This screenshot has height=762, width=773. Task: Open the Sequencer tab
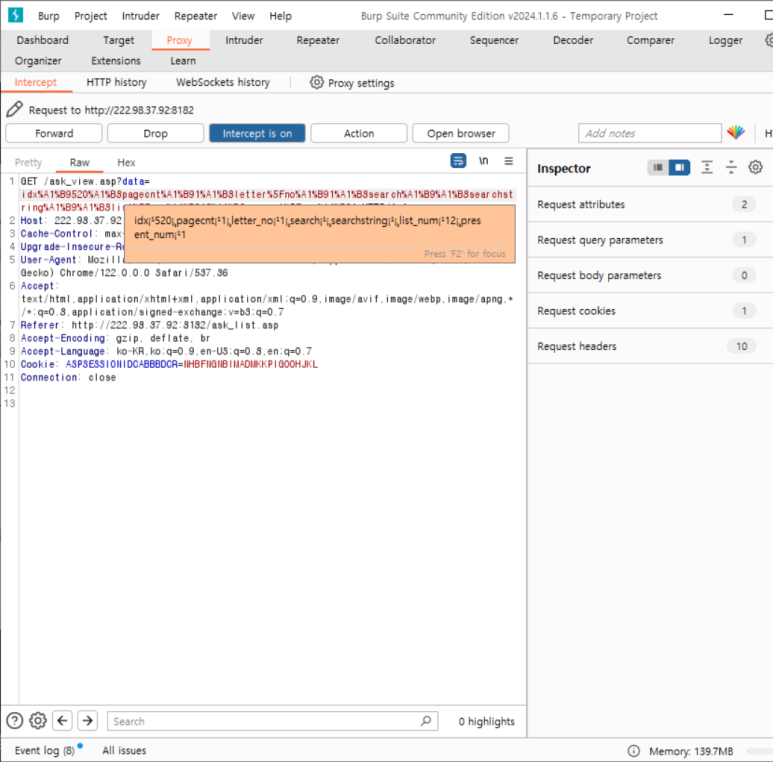point(494,40)
